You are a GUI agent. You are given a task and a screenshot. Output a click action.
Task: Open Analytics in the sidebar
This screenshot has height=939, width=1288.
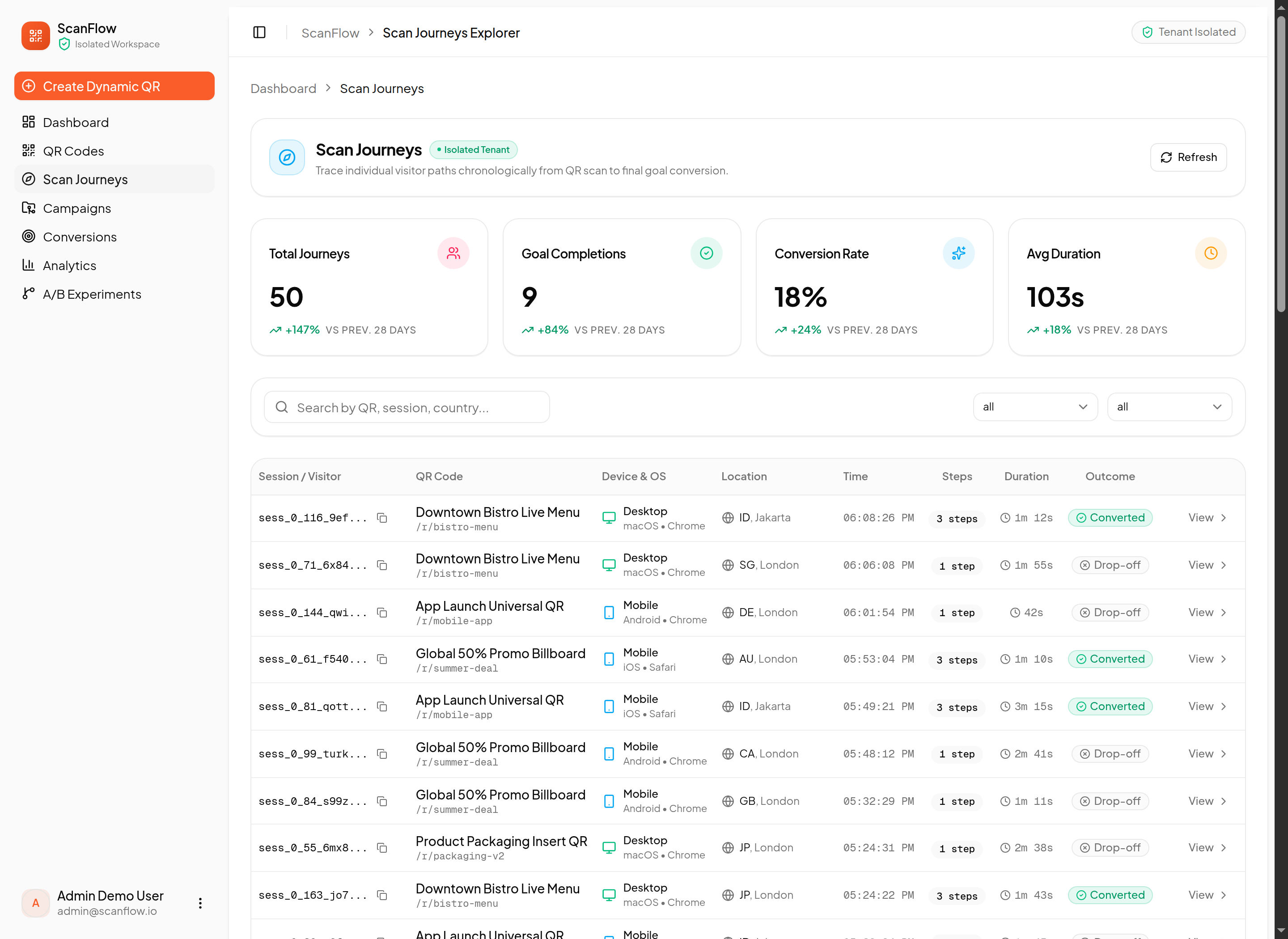point(114,266)
